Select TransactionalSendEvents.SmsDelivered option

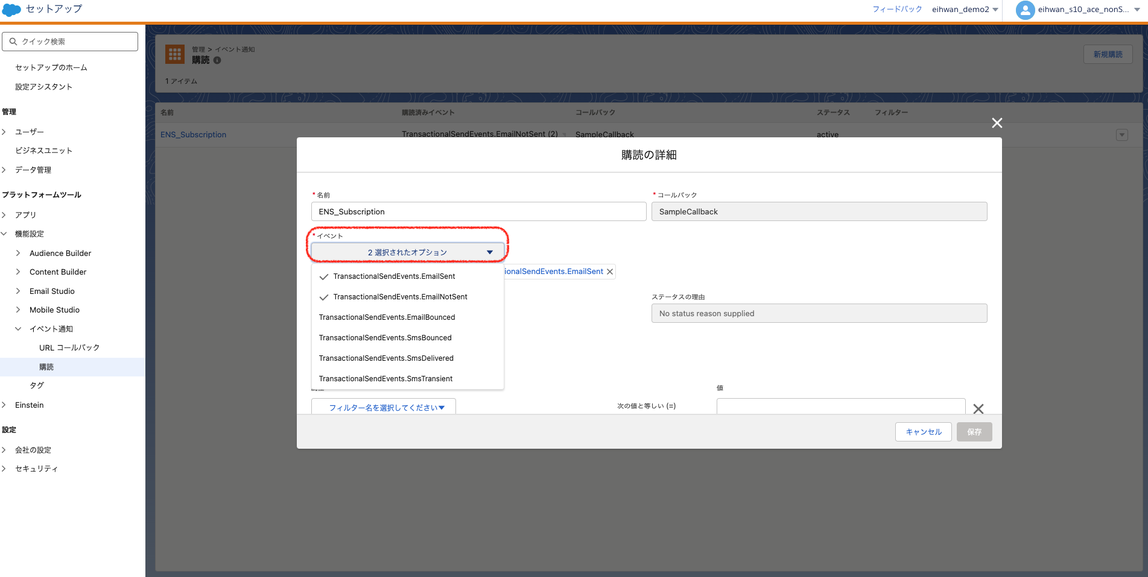tap(408, 358)
